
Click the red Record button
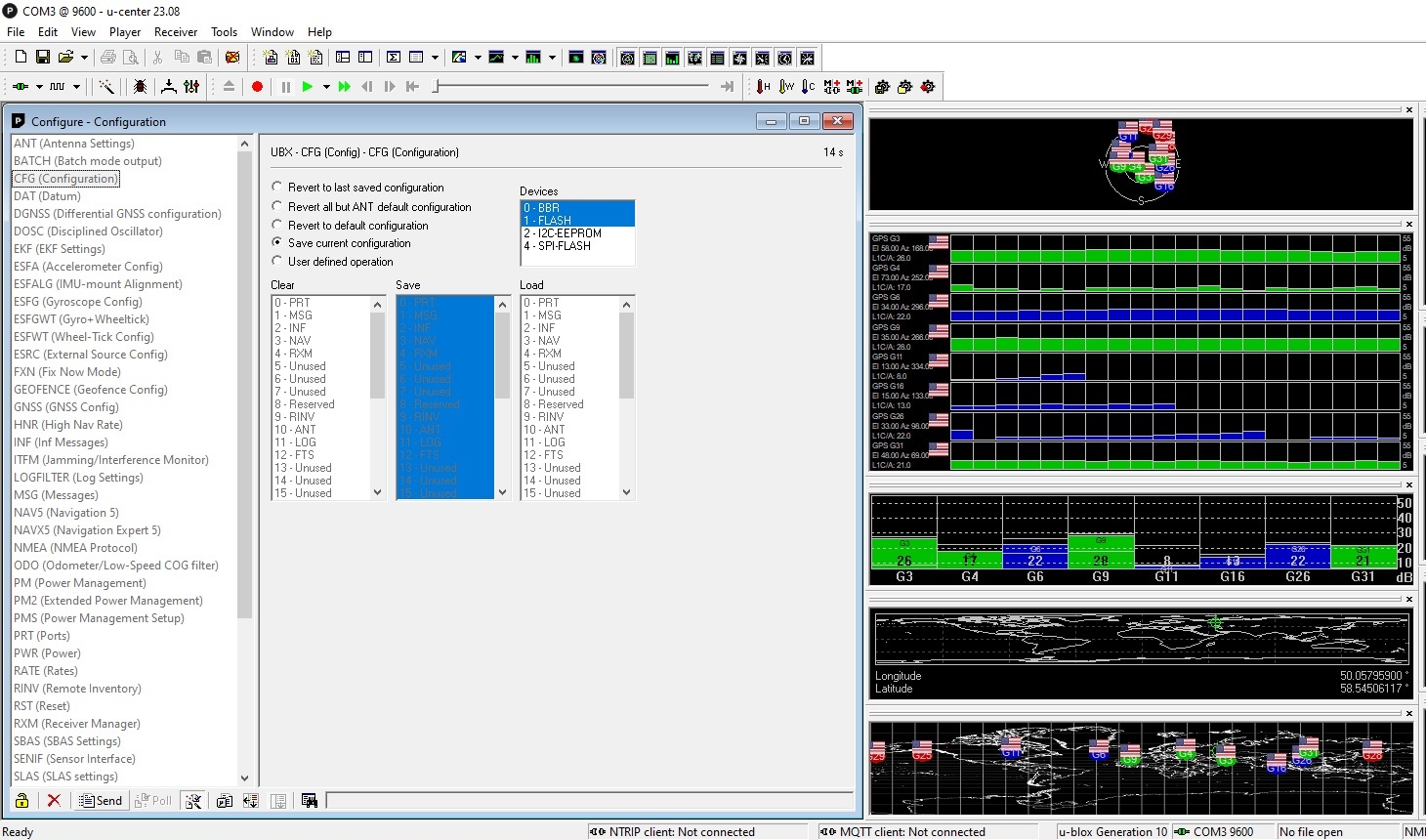(258, 87)
